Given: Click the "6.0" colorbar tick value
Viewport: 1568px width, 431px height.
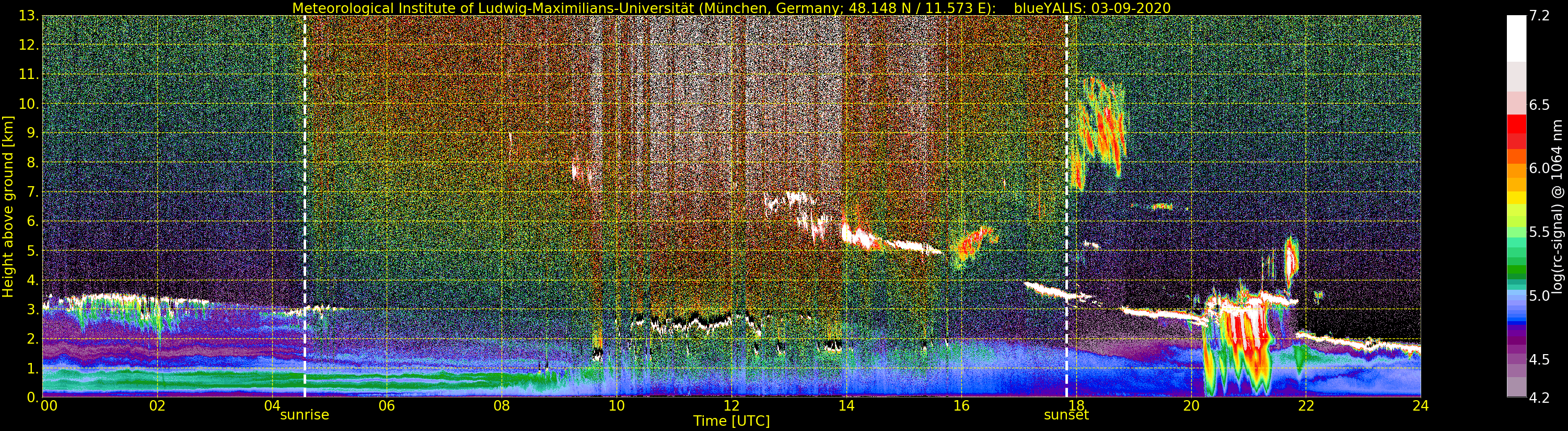Looking at the screenshot, I should click(1539, 168).
